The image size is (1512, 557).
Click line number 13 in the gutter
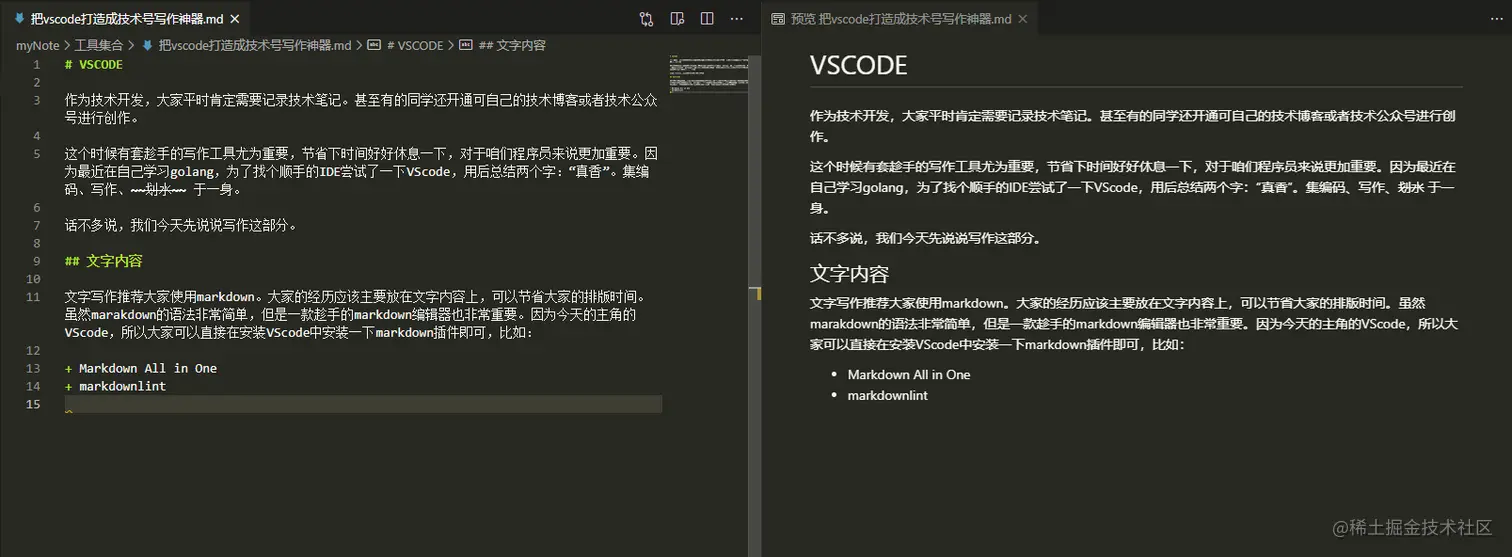[x=35, y=368]
